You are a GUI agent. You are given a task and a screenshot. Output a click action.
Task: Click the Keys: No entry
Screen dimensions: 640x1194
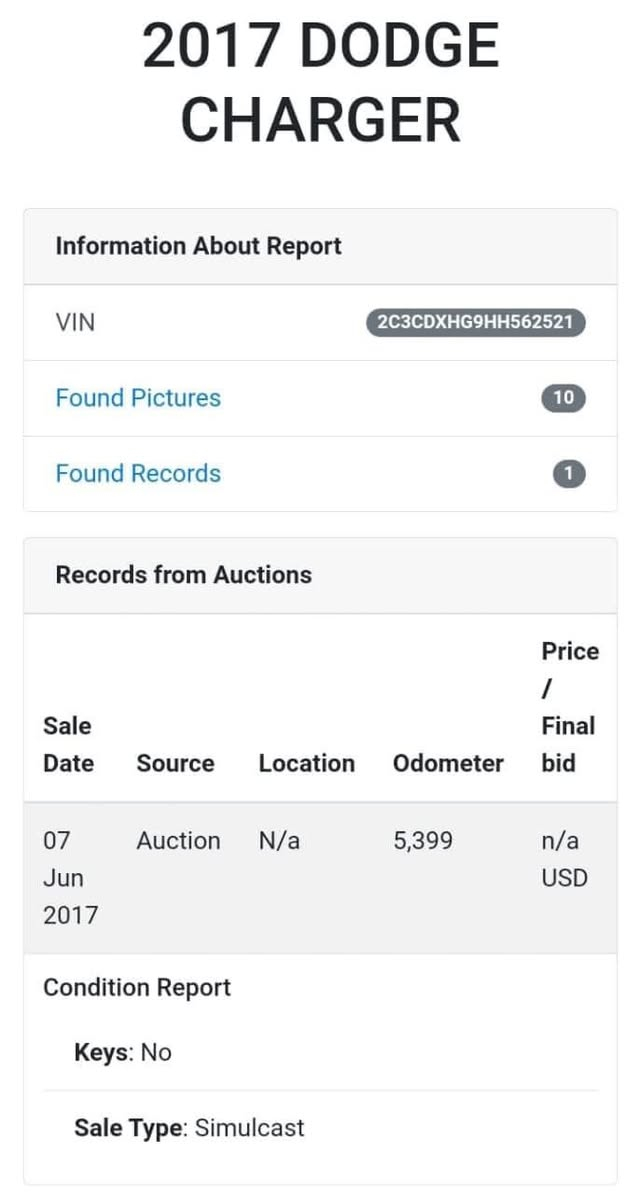tap(123, 1052)
